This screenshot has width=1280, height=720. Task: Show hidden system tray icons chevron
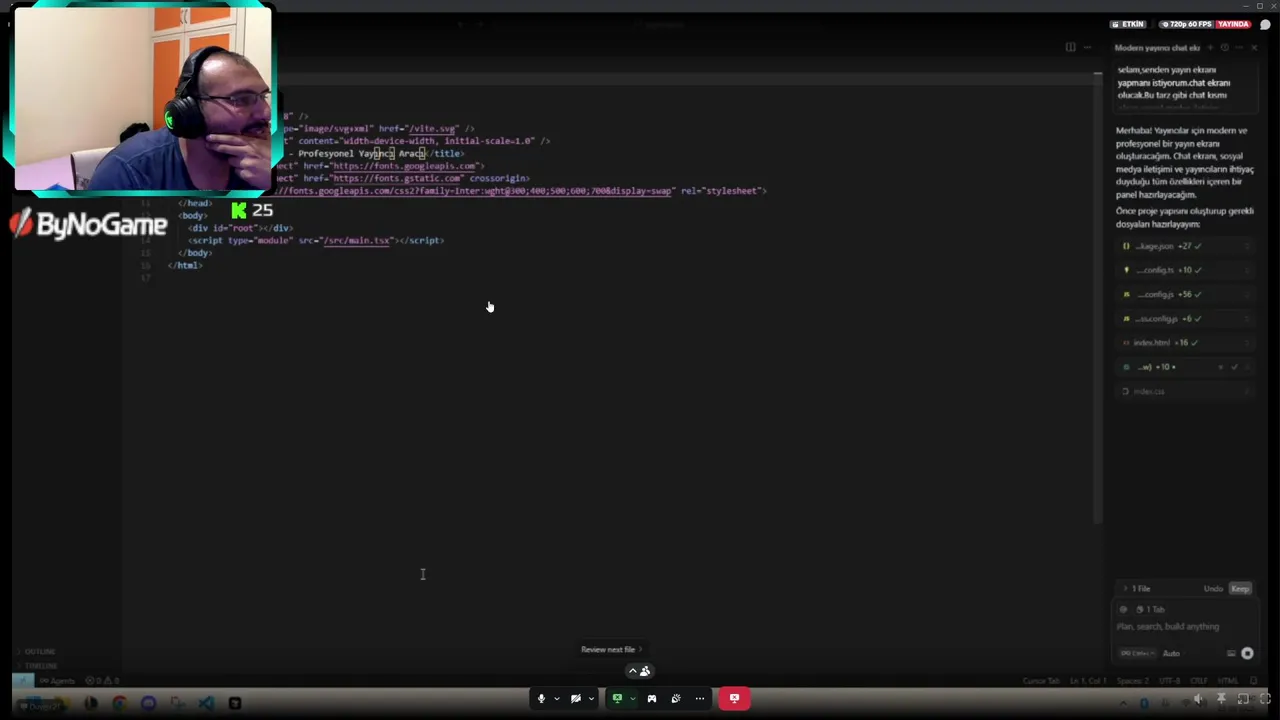(x=1123, y=703)
